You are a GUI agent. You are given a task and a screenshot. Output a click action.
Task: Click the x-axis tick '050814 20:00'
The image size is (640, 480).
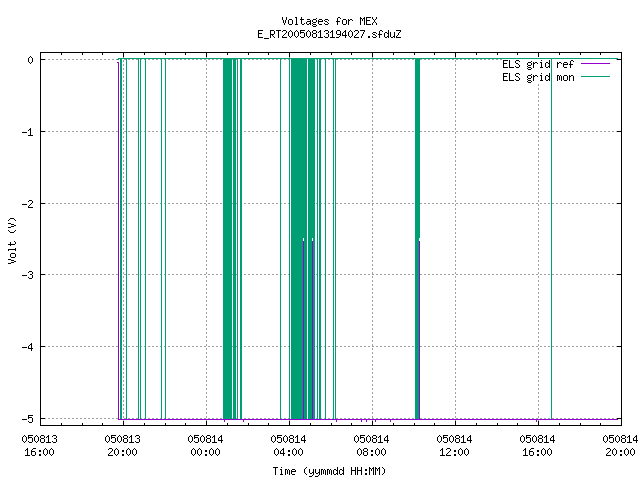coord(620,446)
